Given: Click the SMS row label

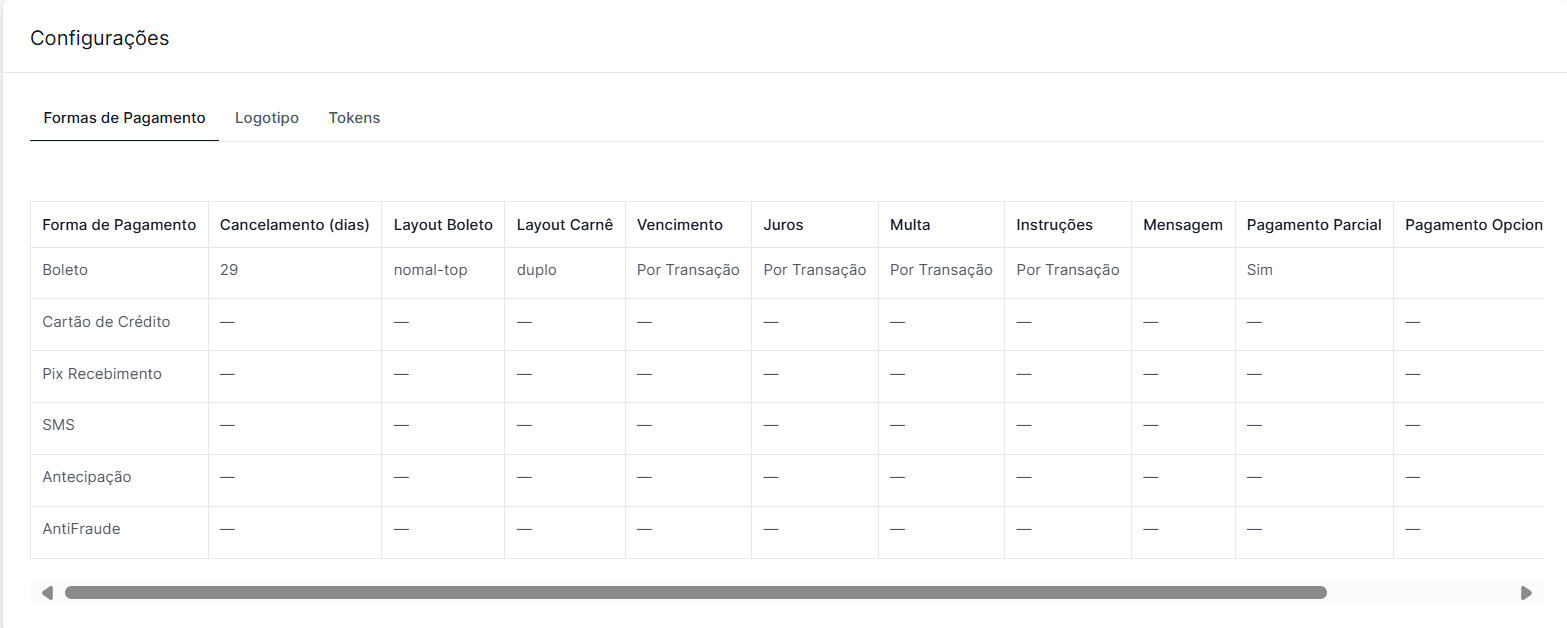Looking at the screenshot, I should coord(58,425).
